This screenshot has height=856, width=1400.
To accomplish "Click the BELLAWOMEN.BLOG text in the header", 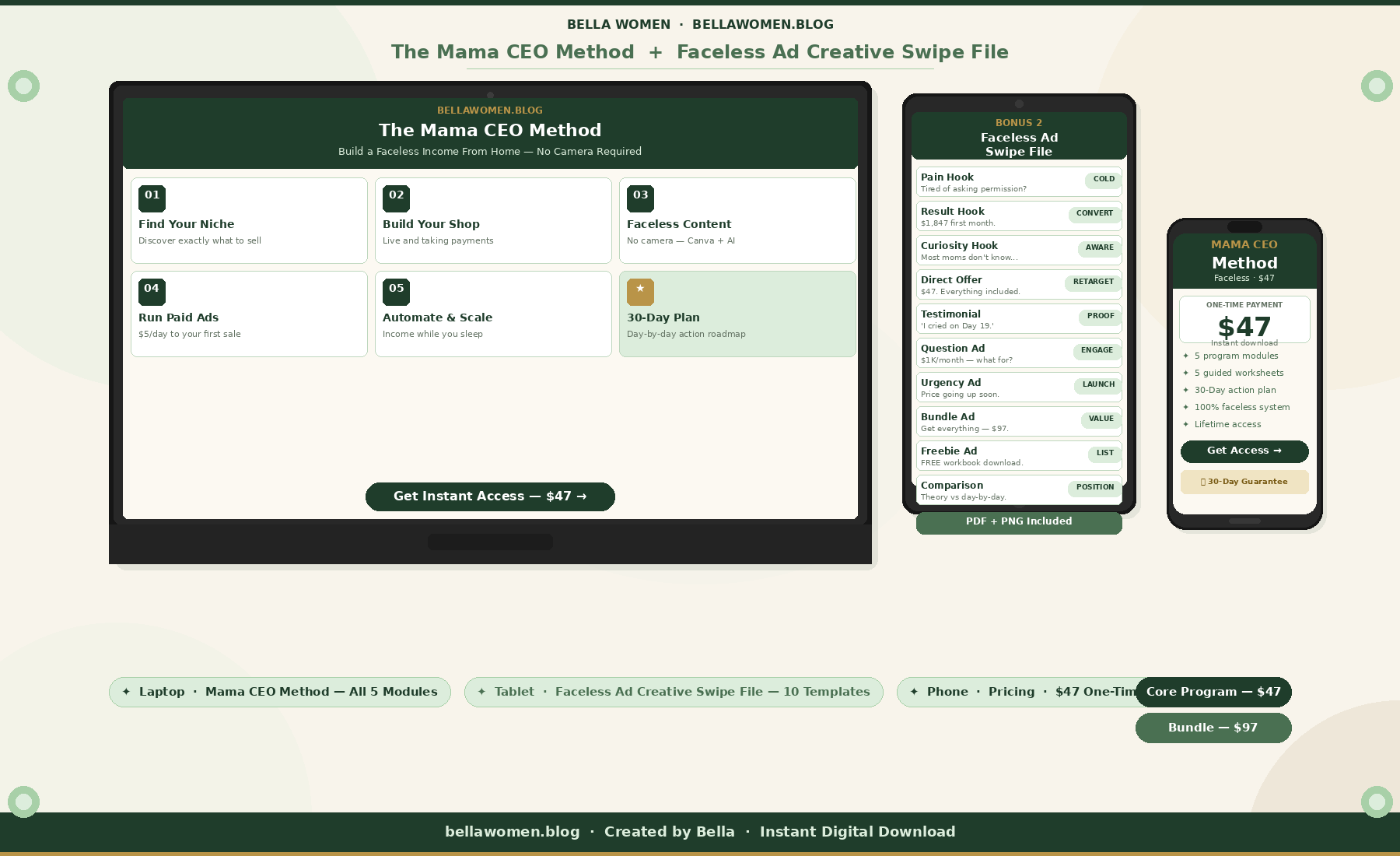I will [x=763, y=25].
